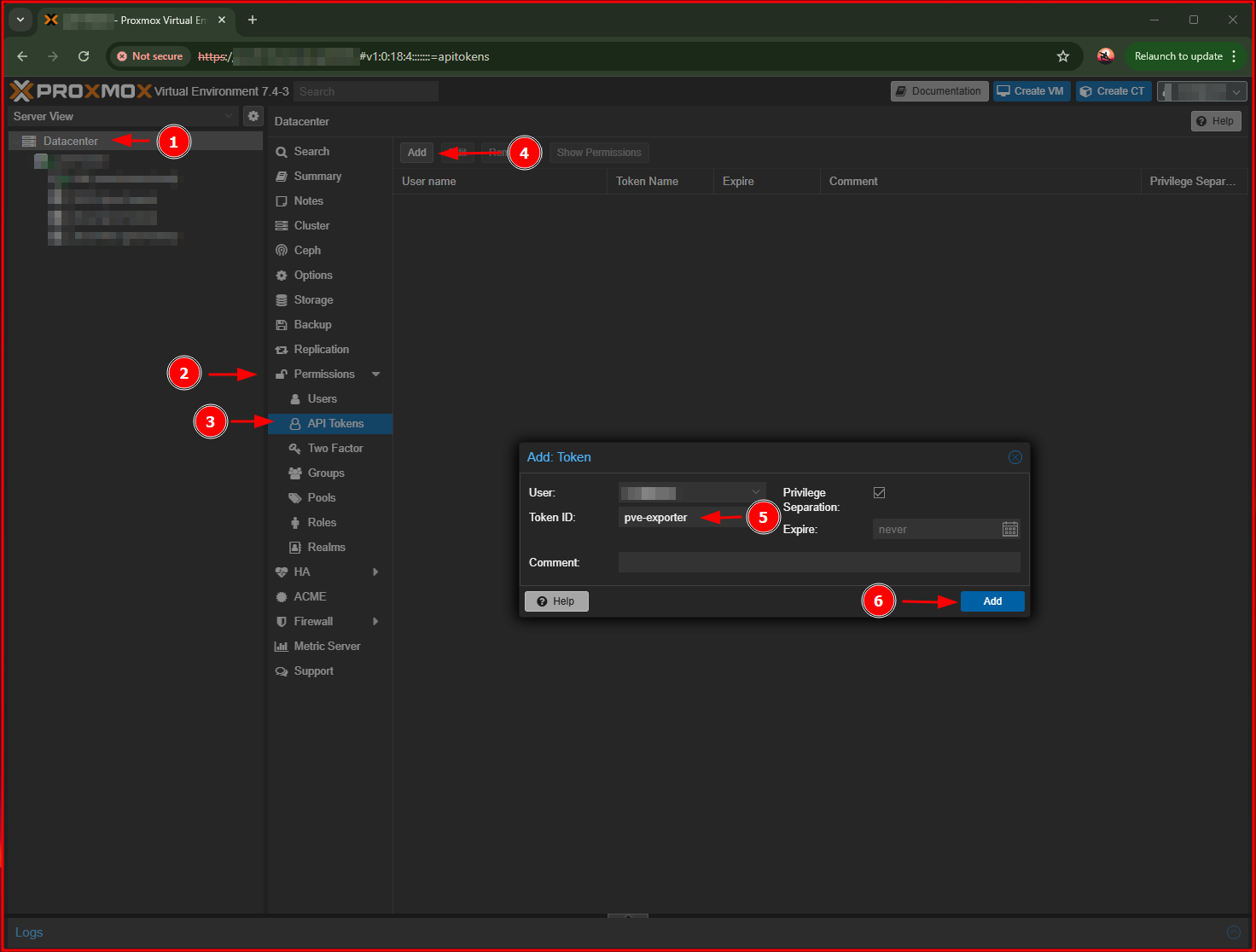1256x952 pixels.
Task: Click the Metric Server chart icon
Action: (282, 647)
